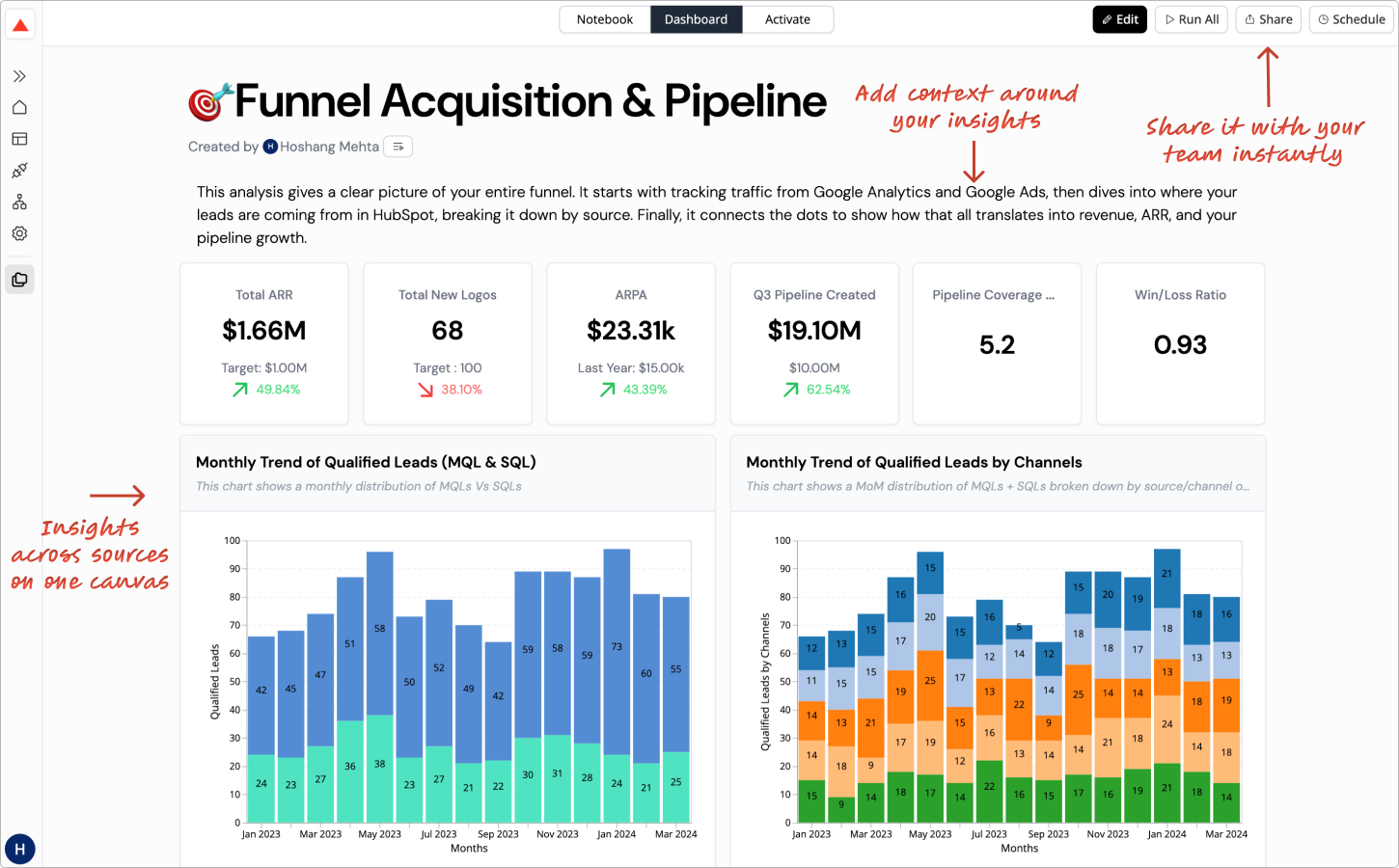
Task: Open the Schedule button
Action: click(x=1351, y=19)
